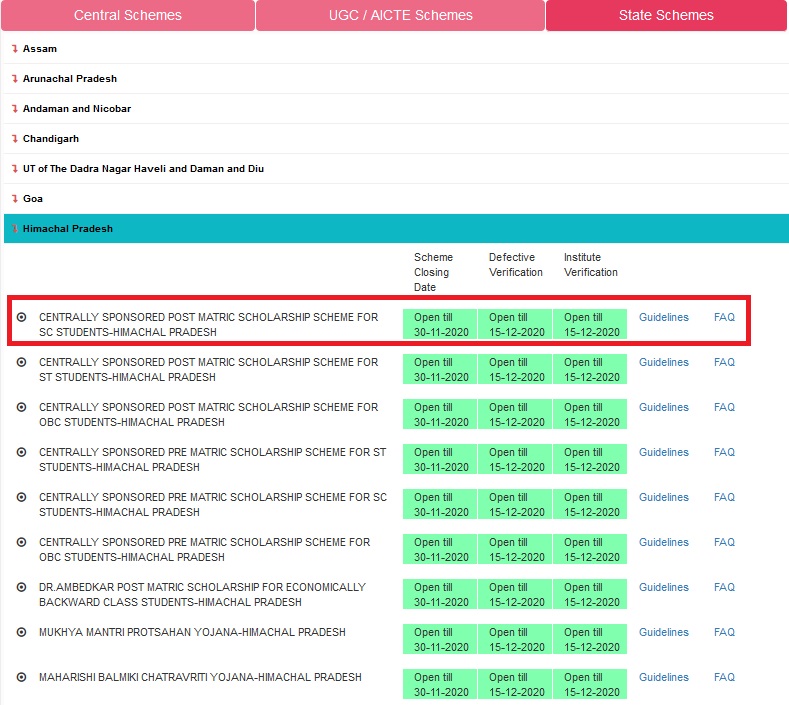Select the Post Matric OBC Students scheme radio
Viewport: 789px width, 705px height.
[x=21, y=407]
